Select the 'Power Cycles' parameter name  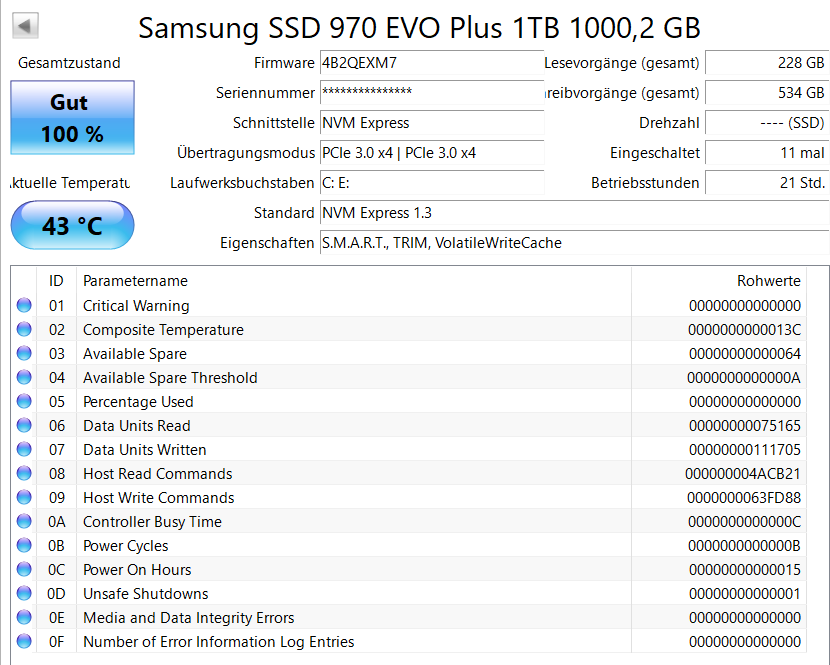click(x=125, y=546)
